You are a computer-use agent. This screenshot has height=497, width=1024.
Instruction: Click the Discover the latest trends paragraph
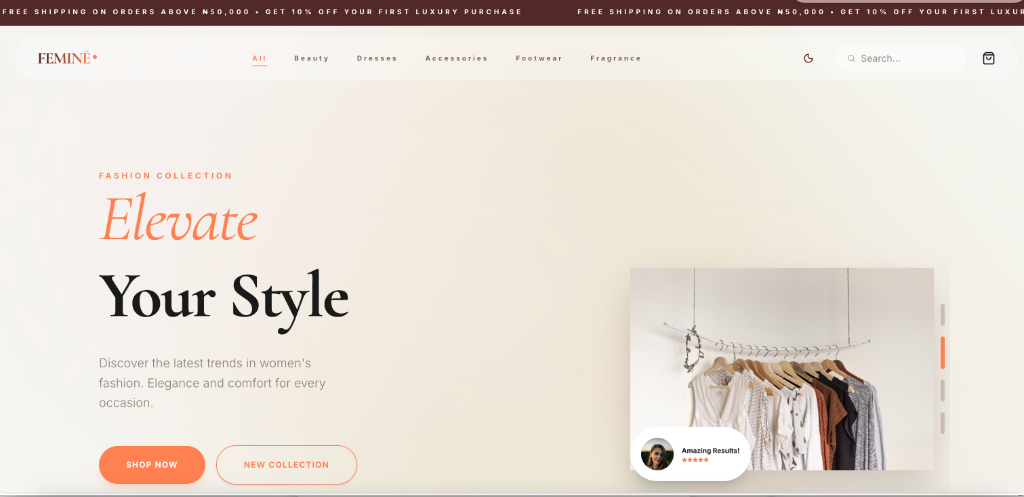(x=212, y=383)
